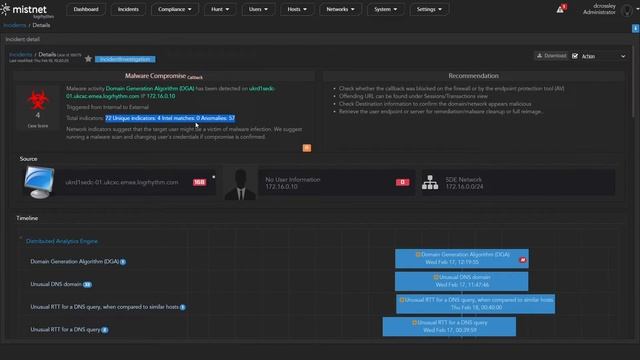Image resolution: width=640 pixels, height=360 pixels.
Task: Select the source computer monitor icon
Action: click(39, 182)
